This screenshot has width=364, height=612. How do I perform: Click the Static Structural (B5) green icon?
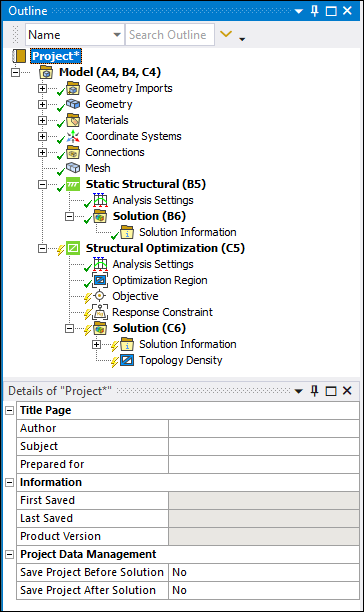tap(73, 184)
